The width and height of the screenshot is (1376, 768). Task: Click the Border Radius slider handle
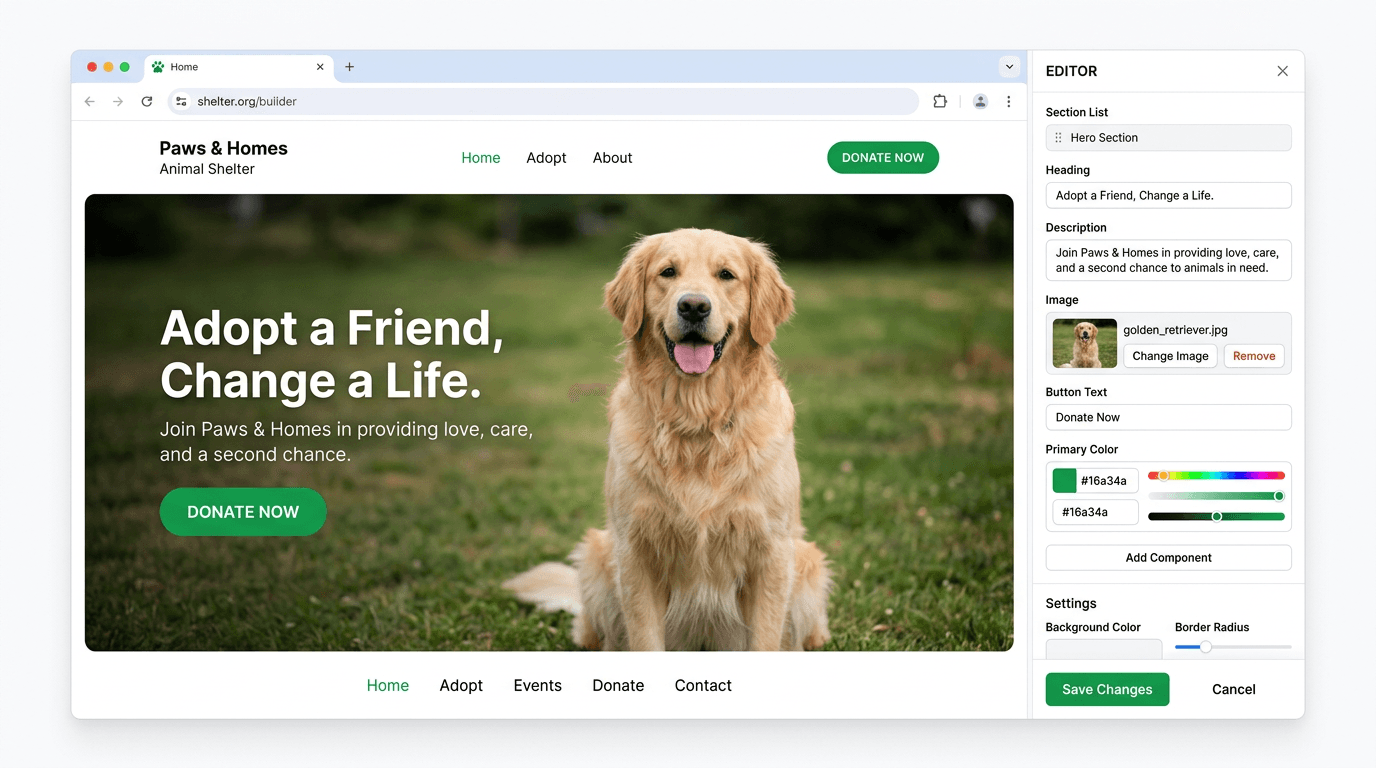click(x=1205, y=647)
